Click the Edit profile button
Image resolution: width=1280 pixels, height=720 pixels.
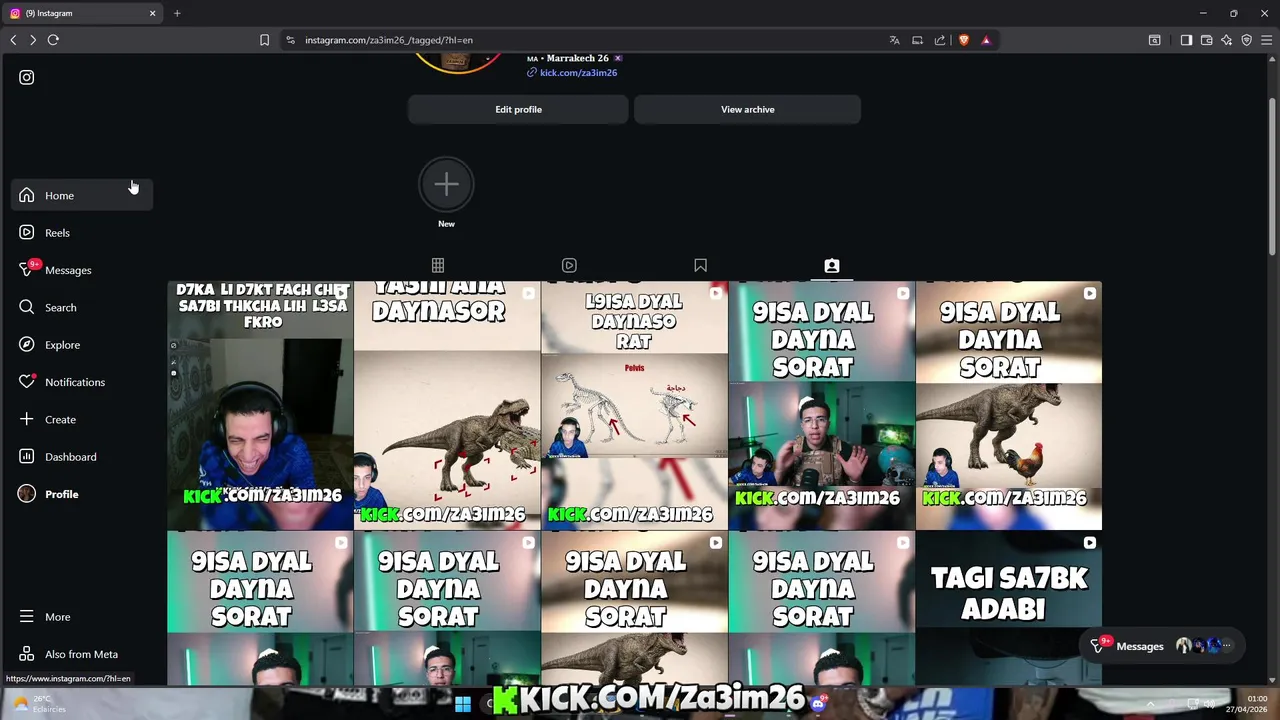(518, 109)
